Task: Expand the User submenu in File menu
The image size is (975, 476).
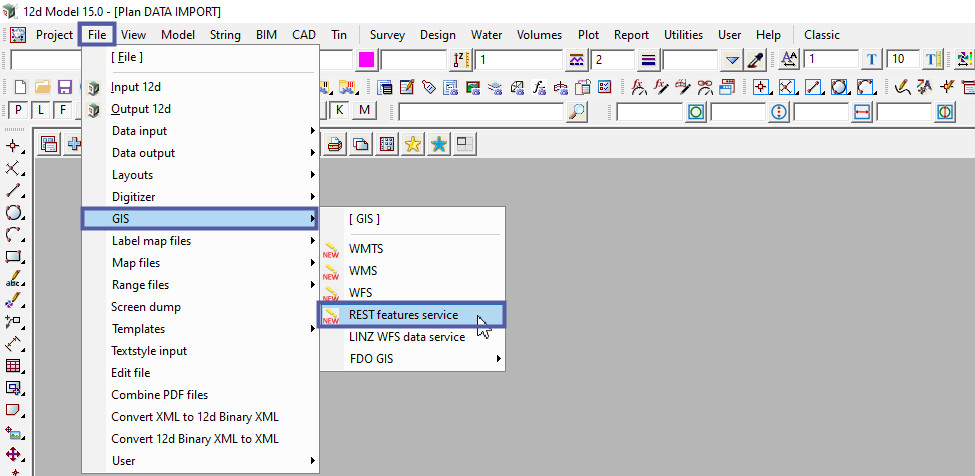Action: [x=200, y=460]
